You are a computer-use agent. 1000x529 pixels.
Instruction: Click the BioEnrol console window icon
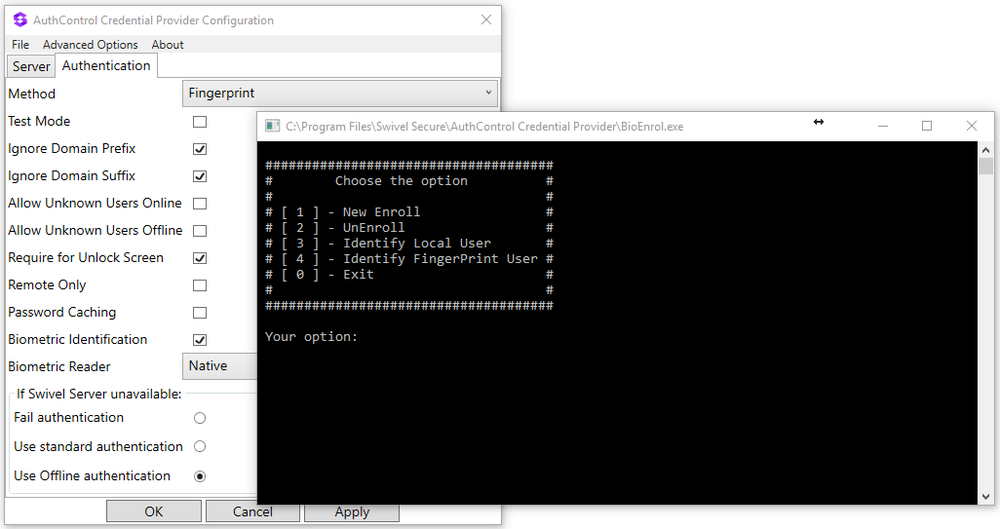coord(272,126)
